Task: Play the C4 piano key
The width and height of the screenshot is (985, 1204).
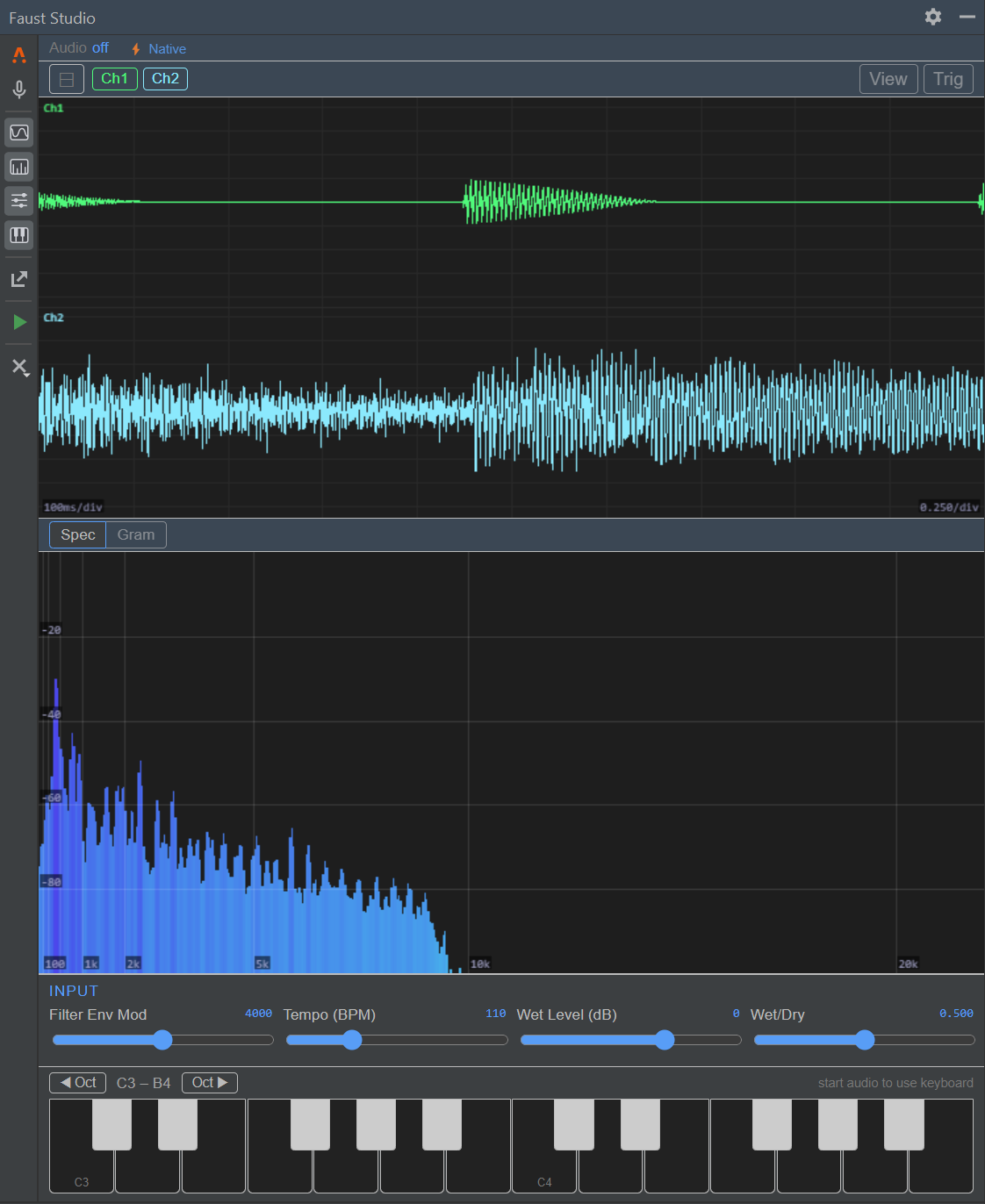Action: (544, 1172)
